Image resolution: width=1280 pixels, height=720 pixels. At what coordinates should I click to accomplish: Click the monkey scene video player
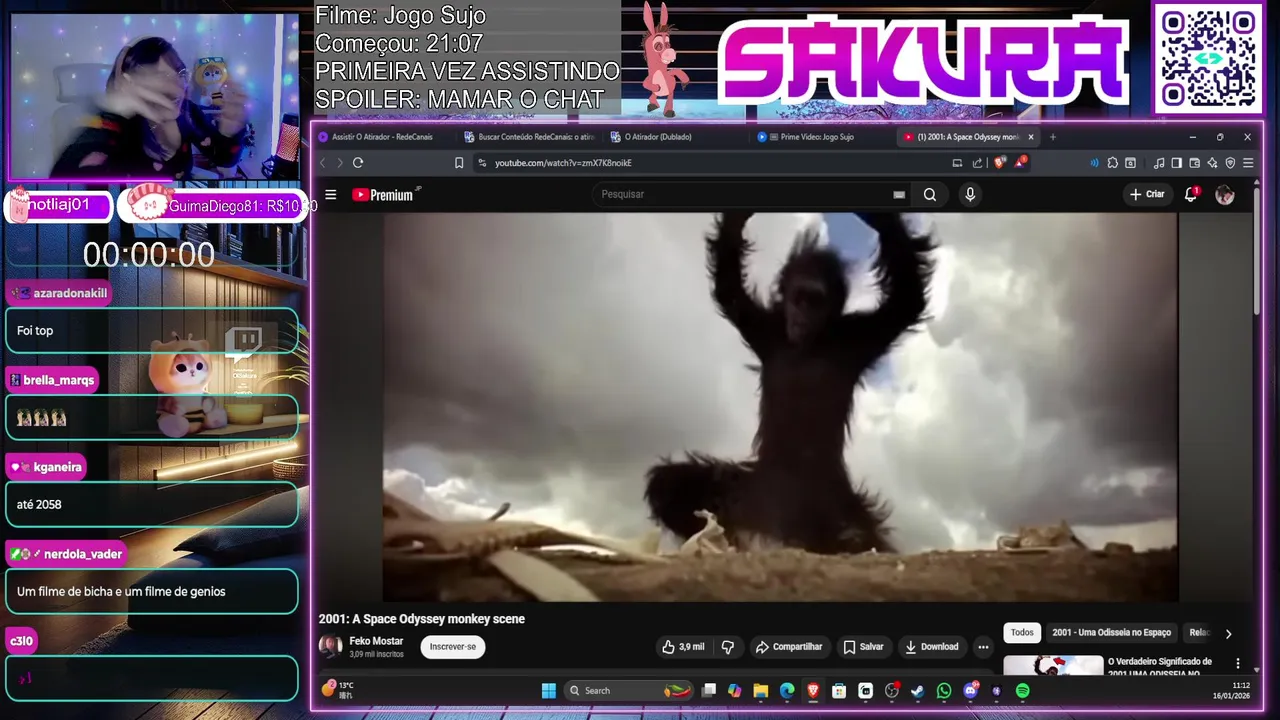click(x=780, y=407)
